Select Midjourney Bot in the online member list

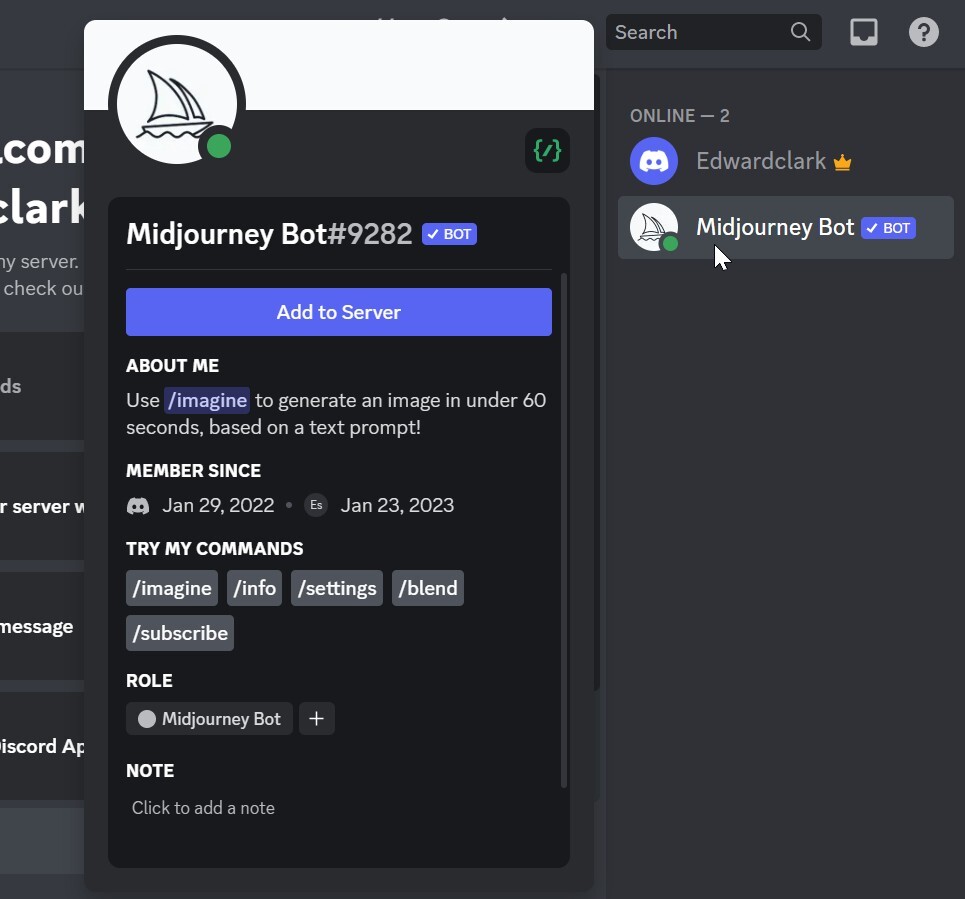[x=775, y=228]
